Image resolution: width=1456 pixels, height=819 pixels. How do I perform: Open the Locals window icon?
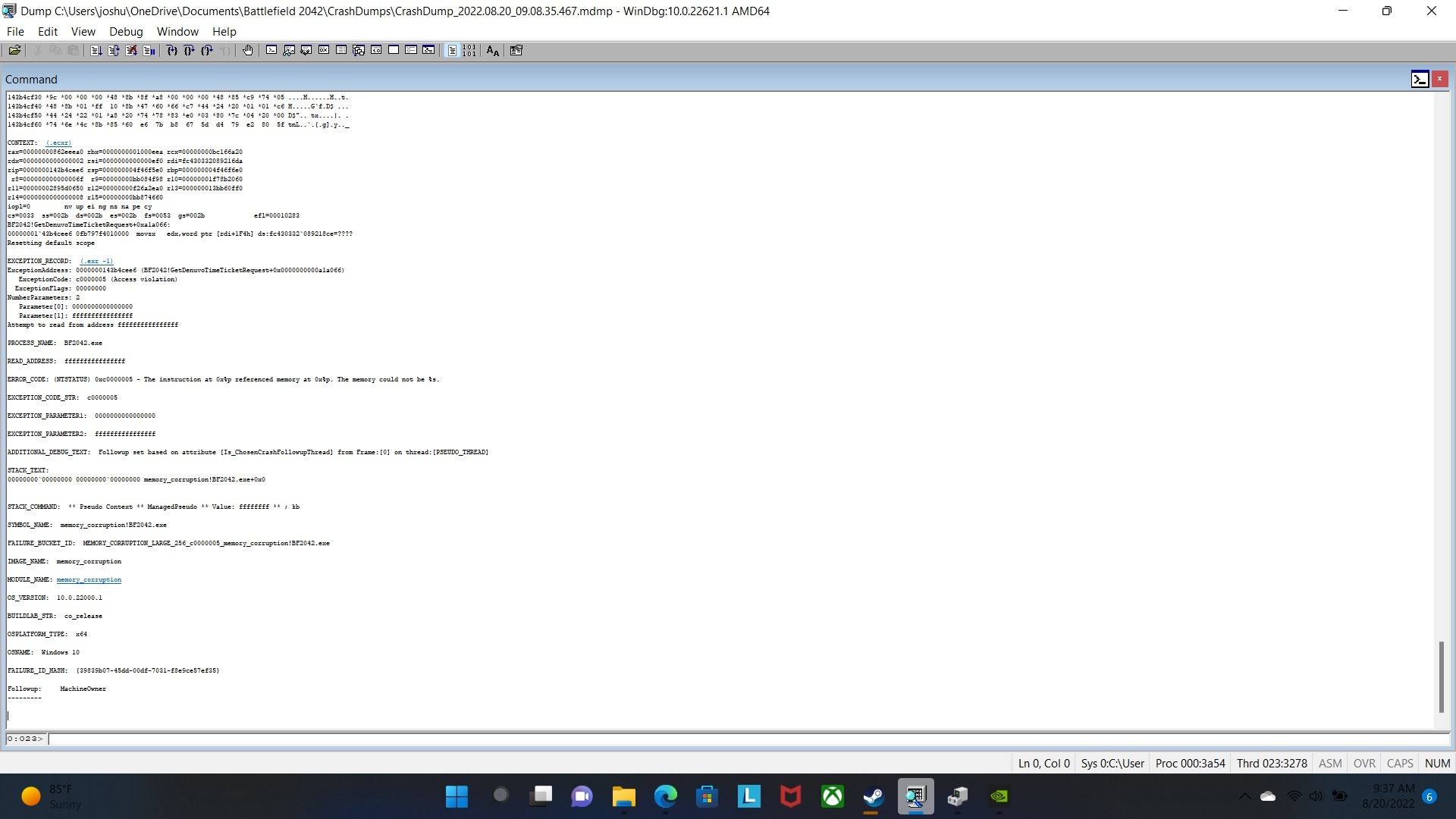pos(306,50)
